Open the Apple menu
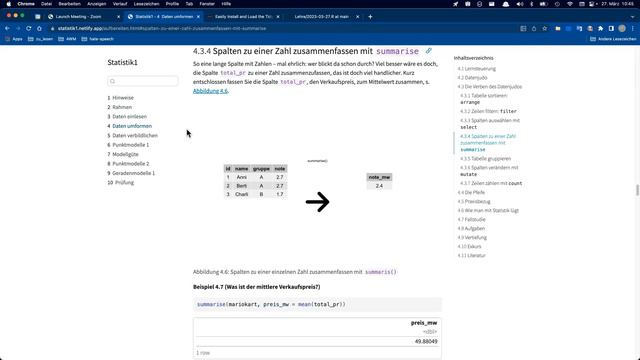The image size is (640, 360). click(9, 4)
